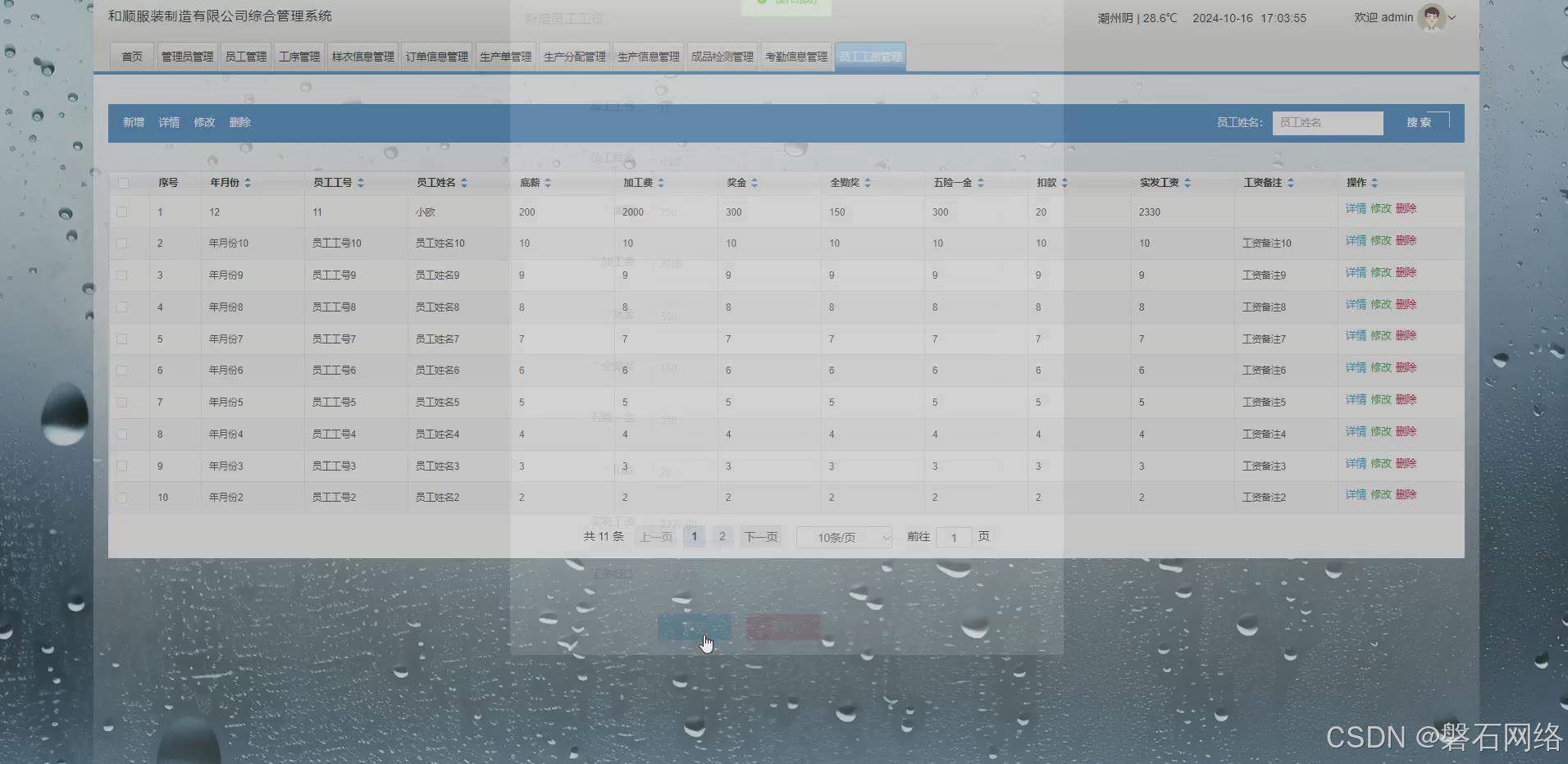Select the 员工工资管理 tab
Viewport: 1568px width, 764px height.
point(870,57)
